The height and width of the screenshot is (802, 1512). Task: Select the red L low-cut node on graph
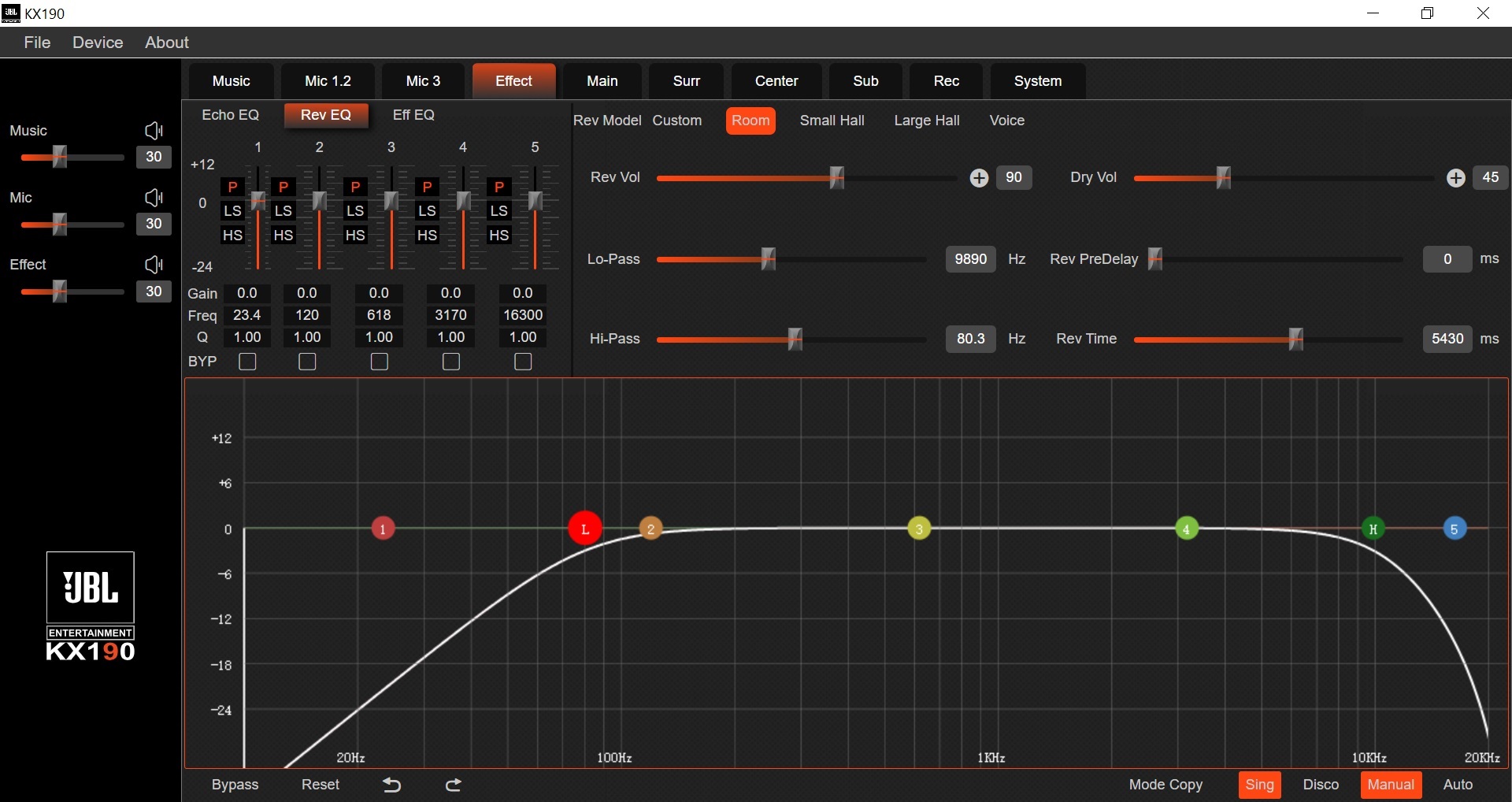coord(585,529)
